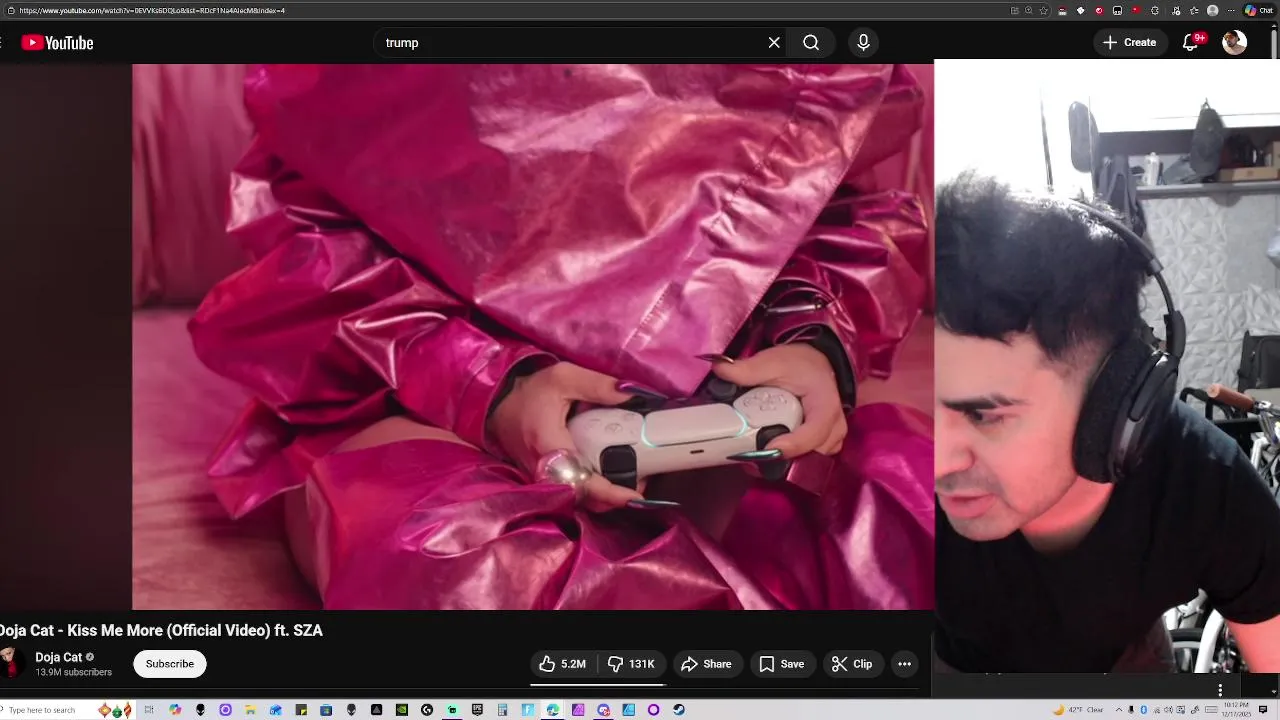Screen dimensions: 1280x720
Task: Open browser extensions puzzle icon
Action: (1155, 10)
